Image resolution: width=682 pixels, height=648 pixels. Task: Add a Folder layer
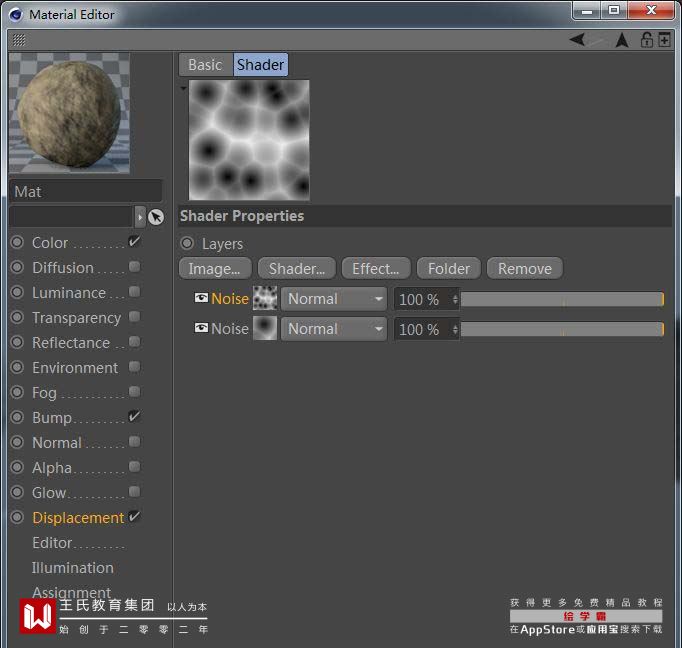tap(449, 268)
